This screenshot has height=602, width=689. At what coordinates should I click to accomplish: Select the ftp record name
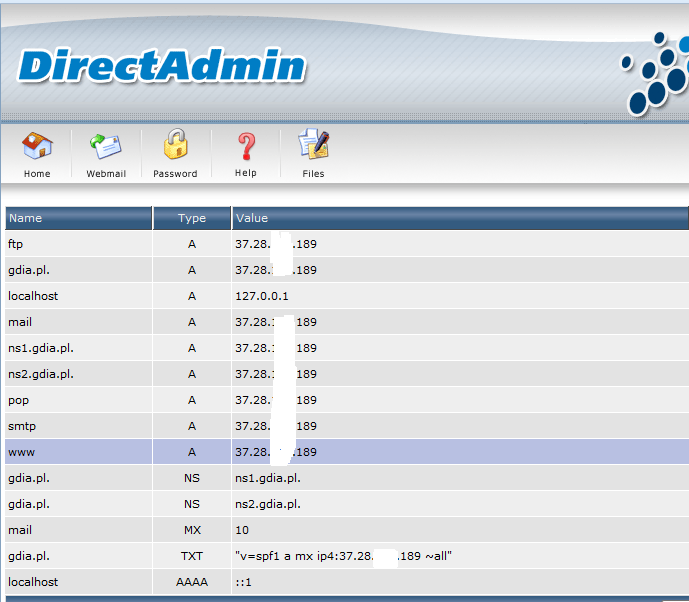15,244
